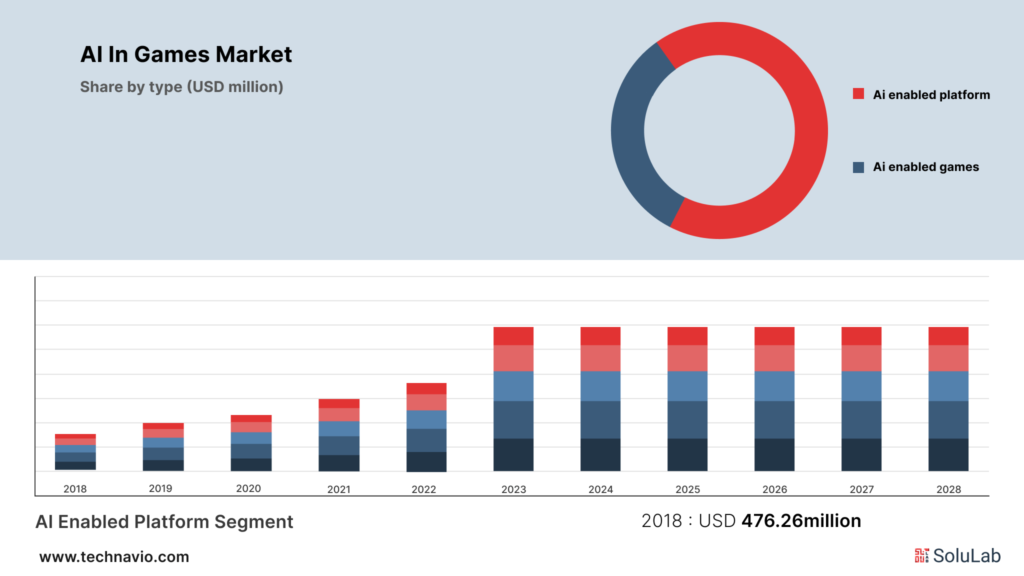Click the Share by type subtitle
This screenshot has height=576, width=1024.
pyautogui.click(x=181, y=87)
